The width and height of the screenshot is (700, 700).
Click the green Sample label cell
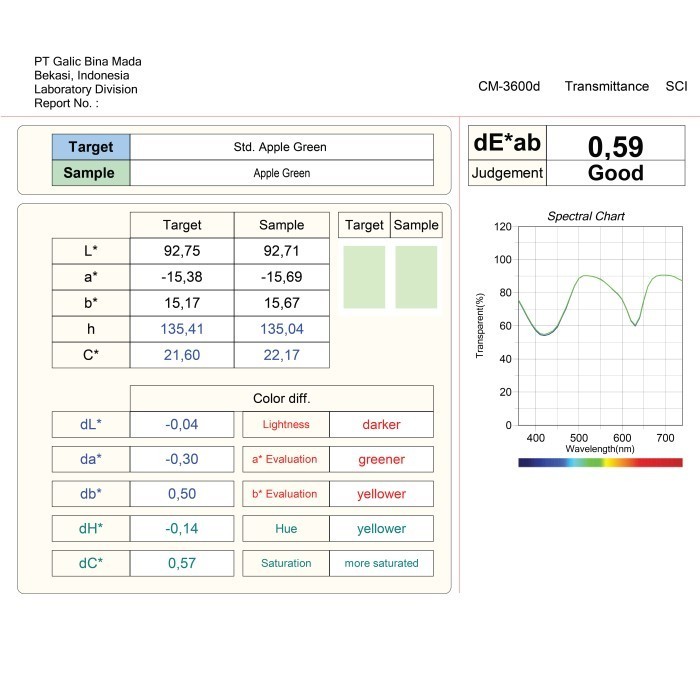(91, 173)
